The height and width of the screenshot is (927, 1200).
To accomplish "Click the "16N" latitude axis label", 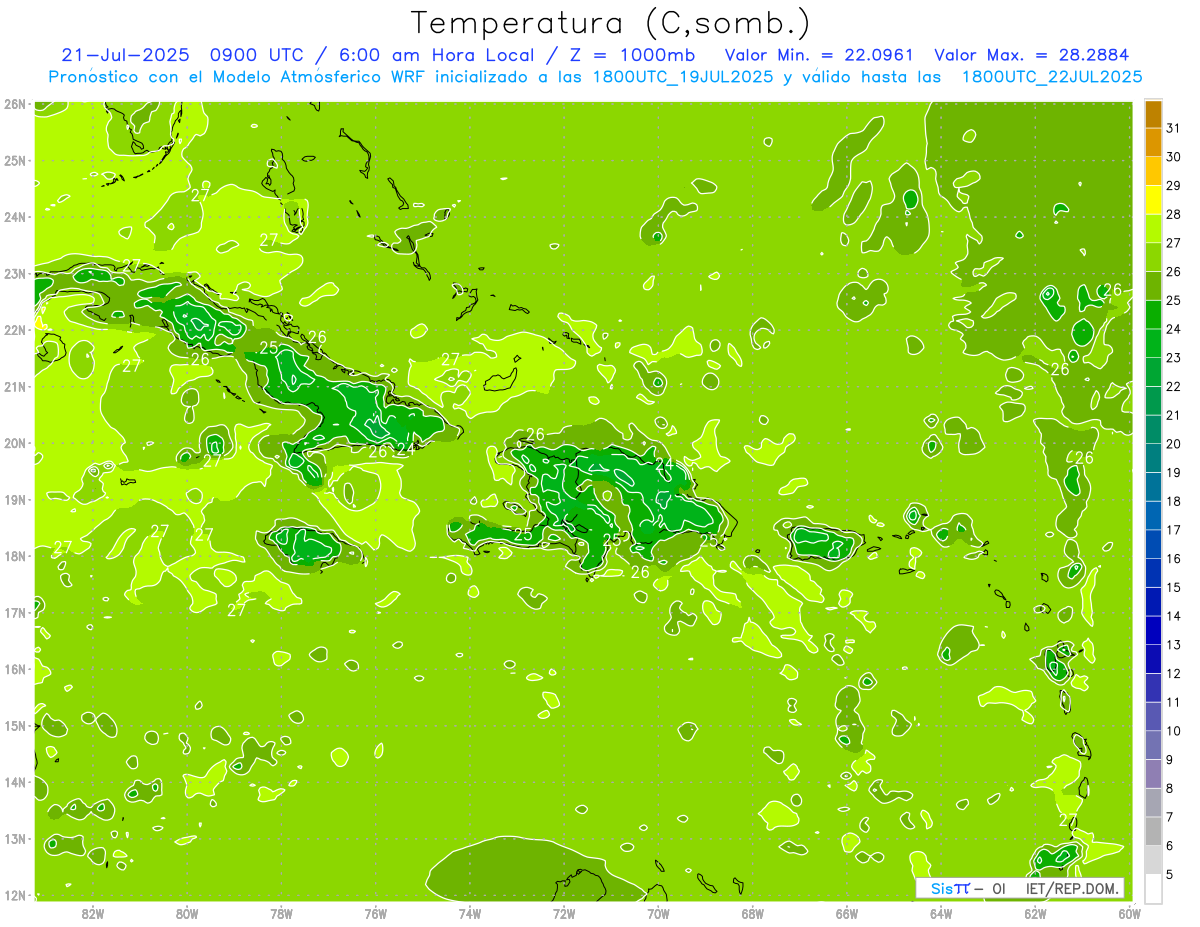I will pyautogui.click(x=15, y=669).
